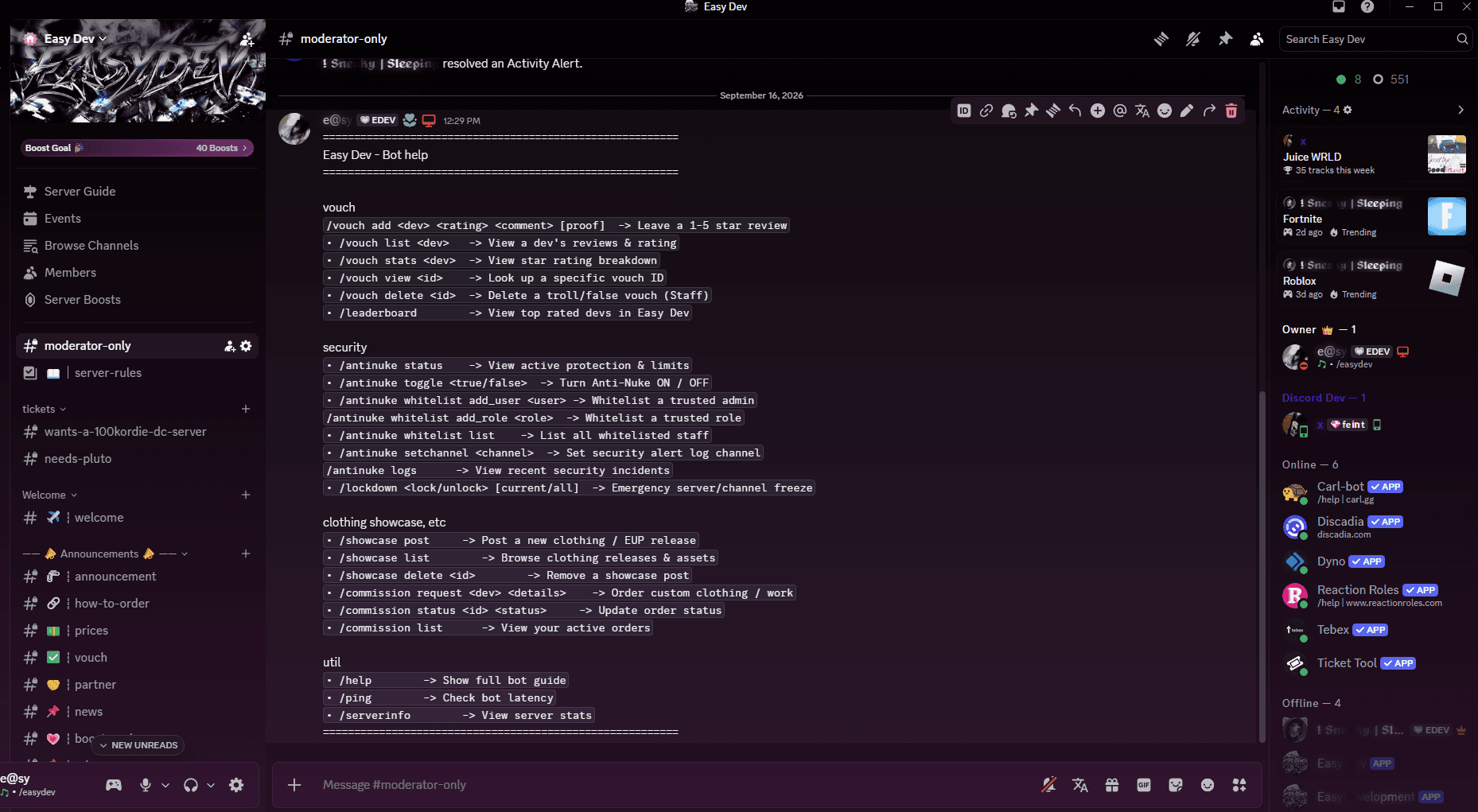The width and height of the screenshot is (1478, 812).
Task: Edit the message using the pencil icon
Action: click(1187, 111)
